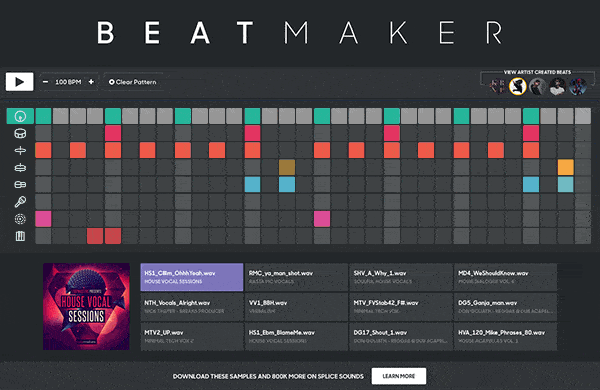Viewport: 600px width, 390px height.
Task: Play the beat pattern
Action: point(20,82)
